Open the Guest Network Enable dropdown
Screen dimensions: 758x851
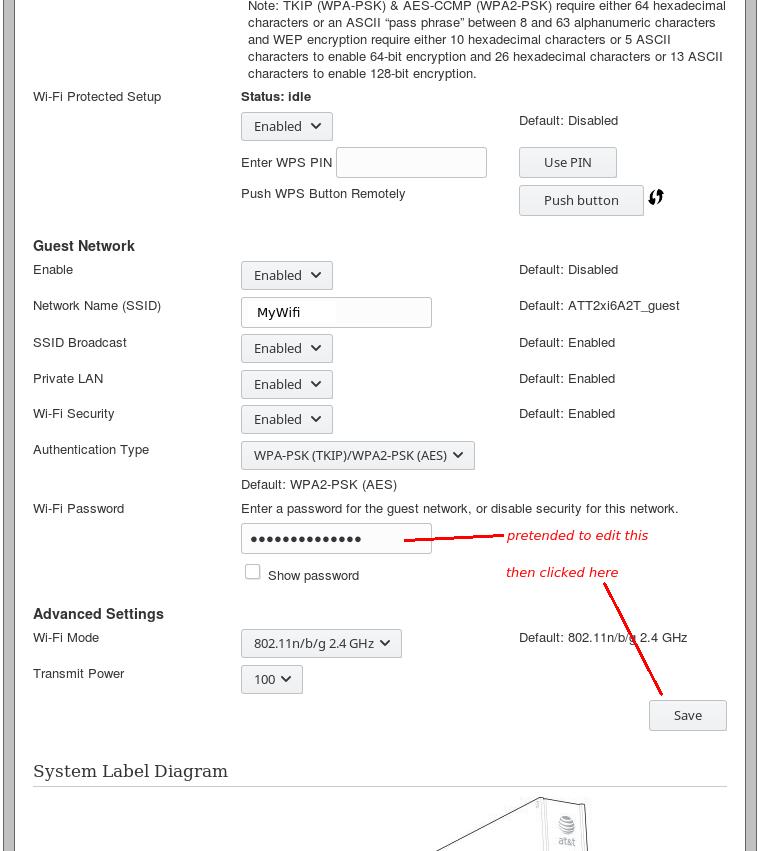287,276
